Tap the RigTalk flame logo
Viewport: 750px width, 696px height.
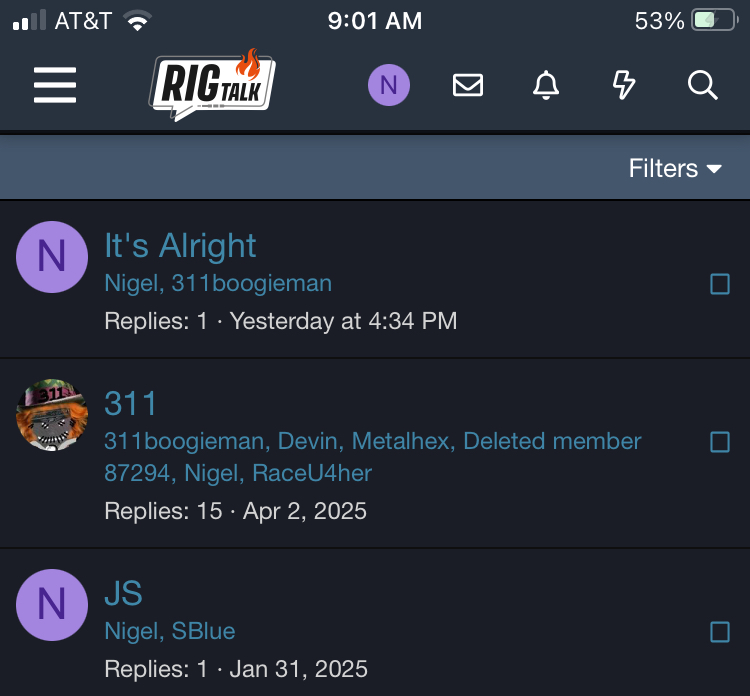pyautogui.click(x=212, y=85)
